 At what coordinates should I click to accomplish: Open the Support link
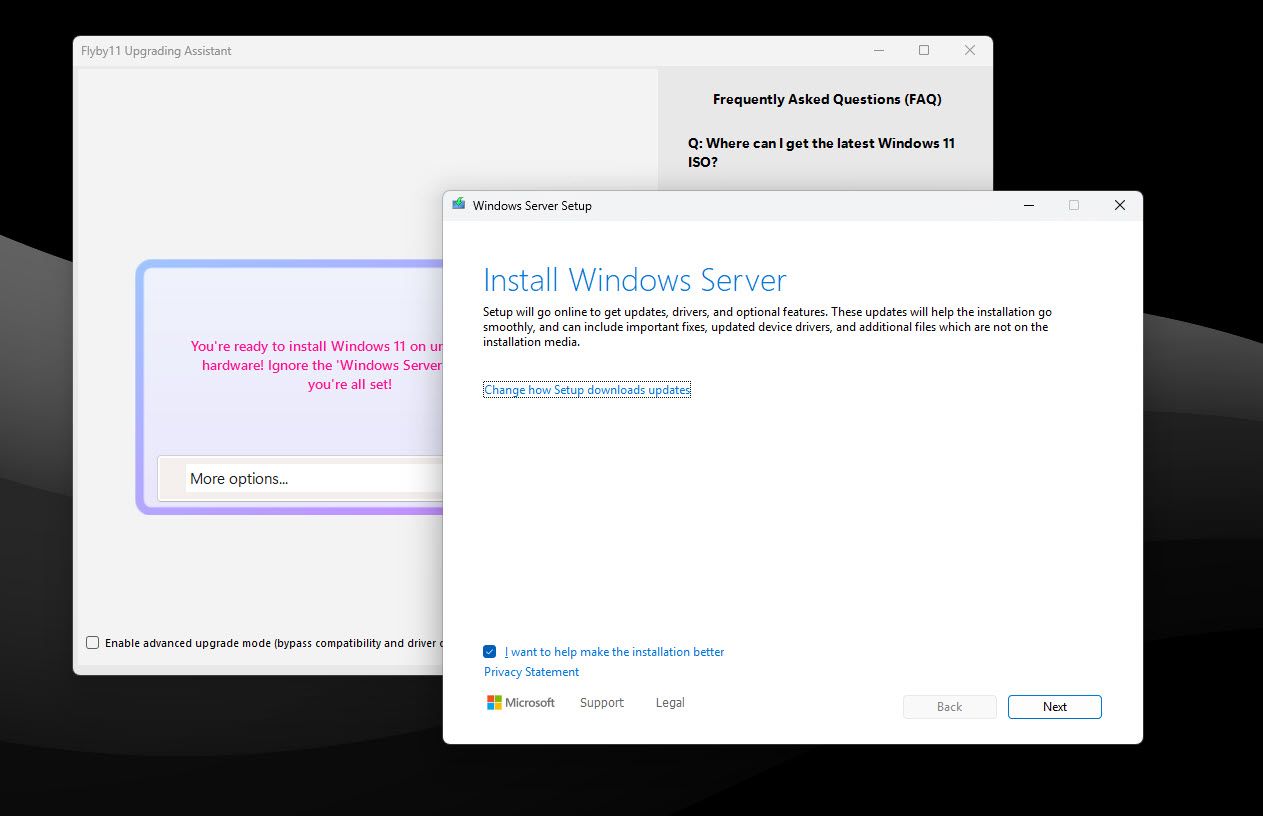coord(602,703)
